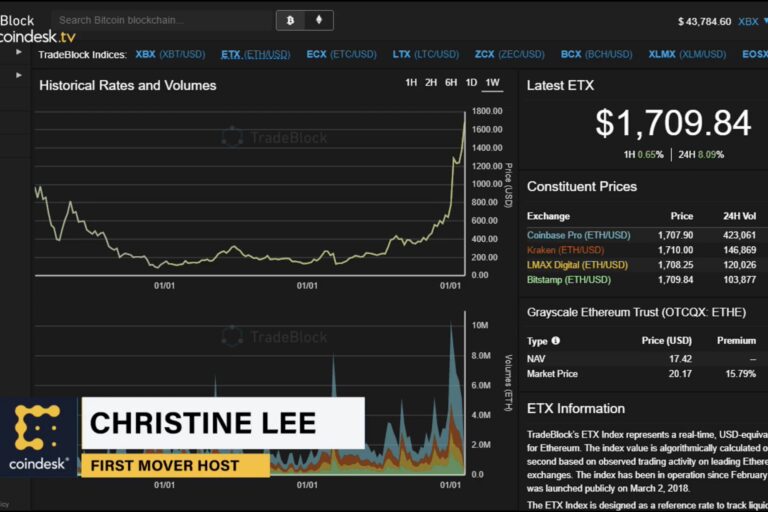768x512 pixels.
Task: Click the Coinbase Pro (ETH/USD) exchange row
Action: (x=642, y=235)
